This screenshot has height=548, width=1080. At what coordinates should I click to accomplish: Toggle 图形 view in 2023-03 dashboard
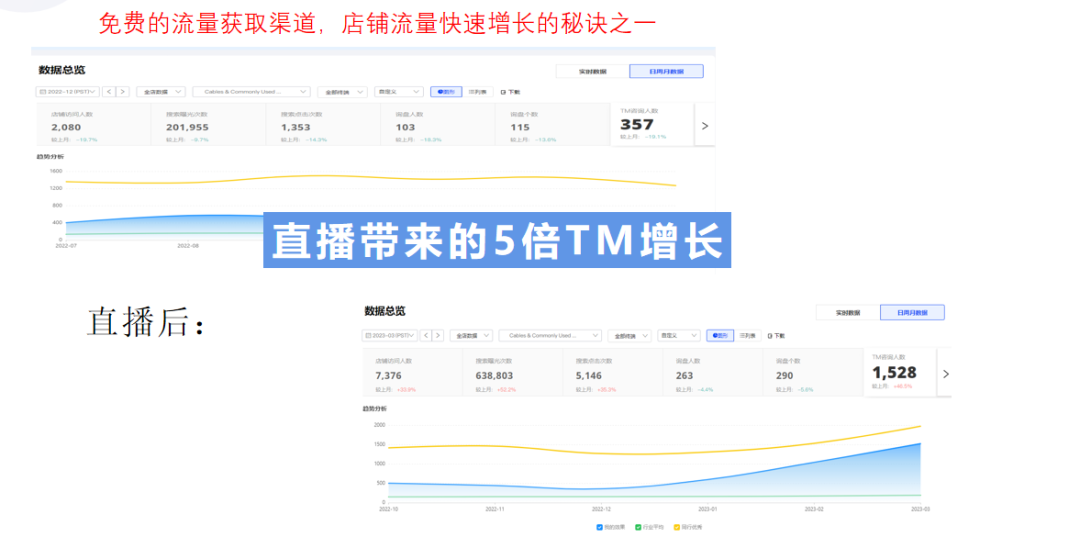click(x=720, y=335)
